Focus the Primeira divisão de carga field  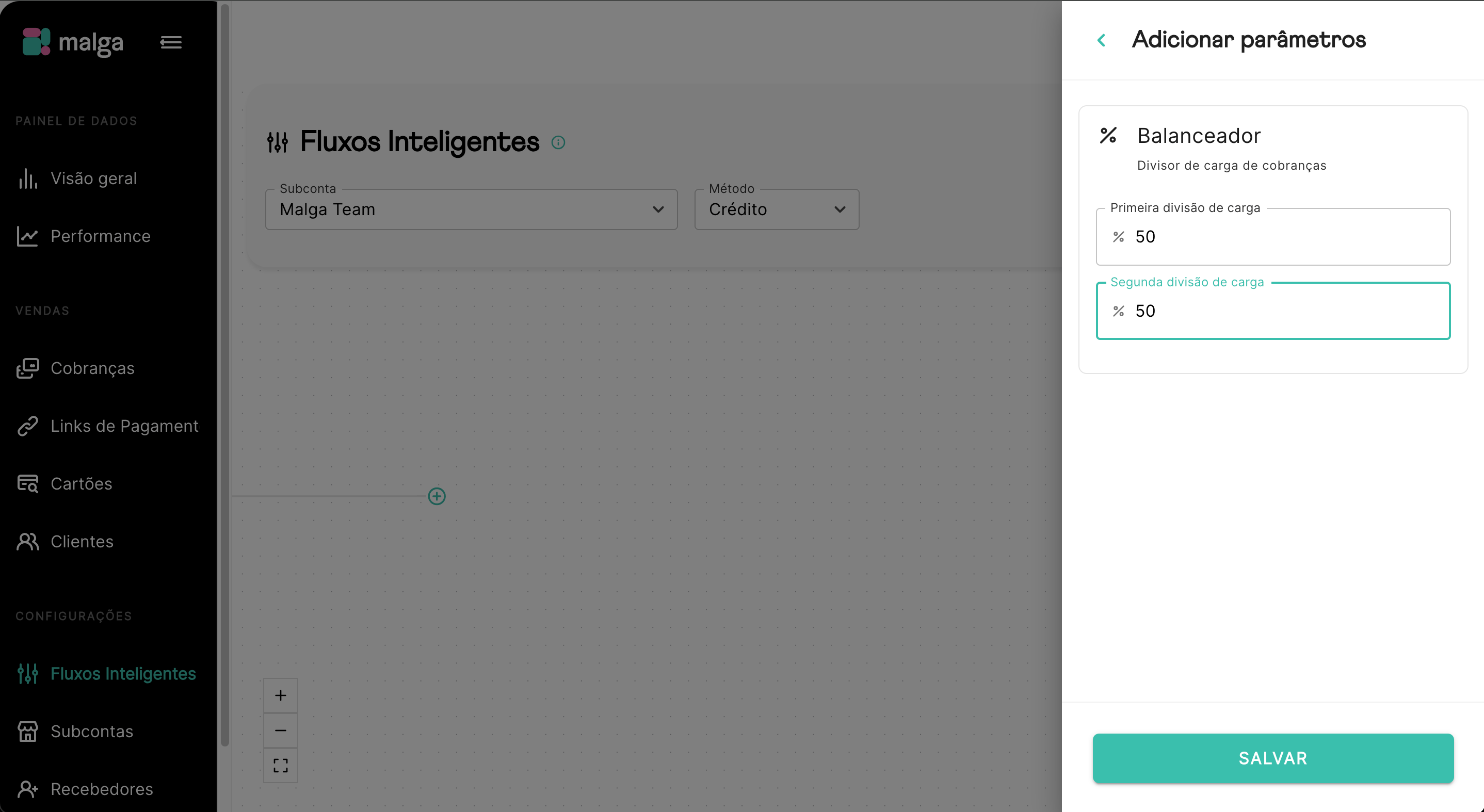1273,237
